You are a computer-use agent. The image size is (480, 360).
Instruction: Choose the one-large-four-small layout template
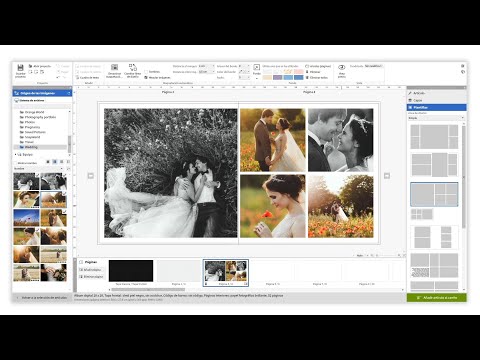coord(434,194)
